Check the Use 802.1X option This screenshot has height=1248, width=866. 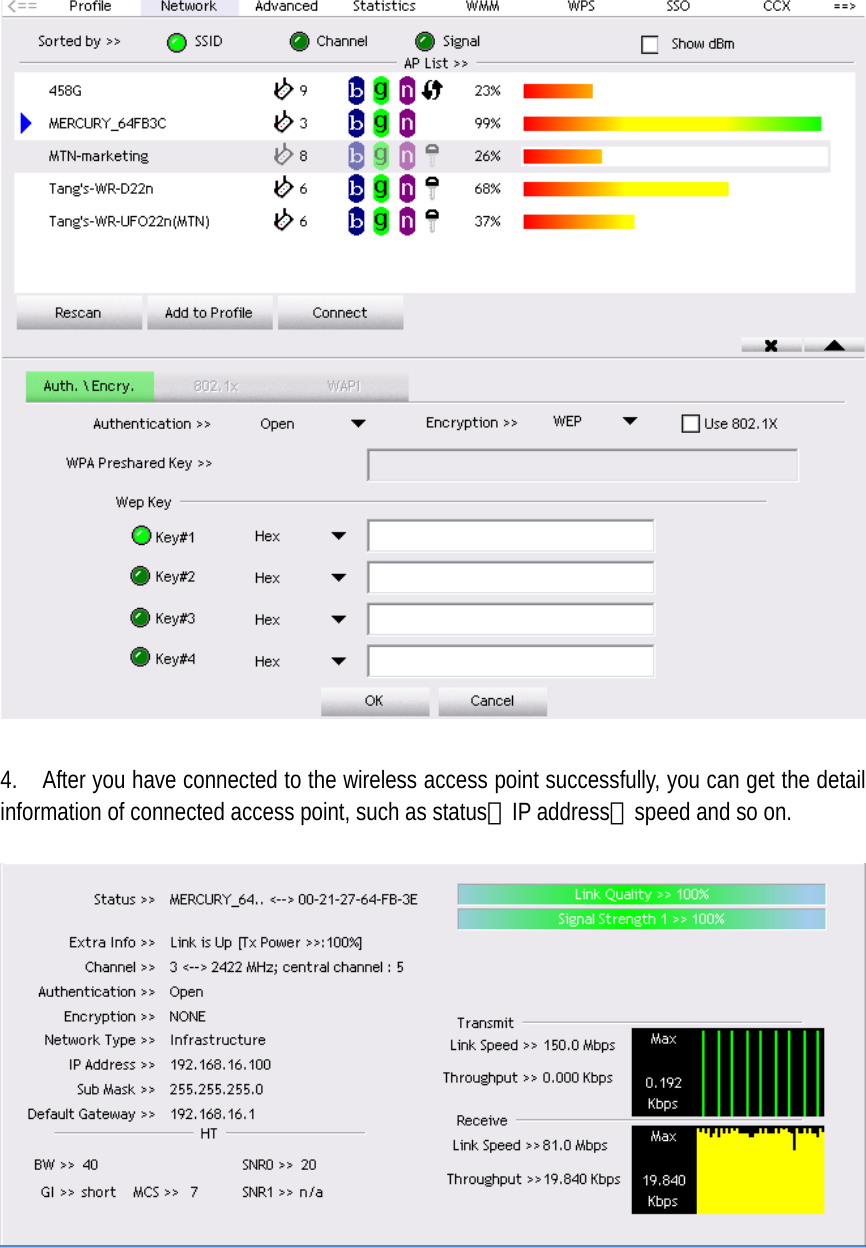click(690, 423)
